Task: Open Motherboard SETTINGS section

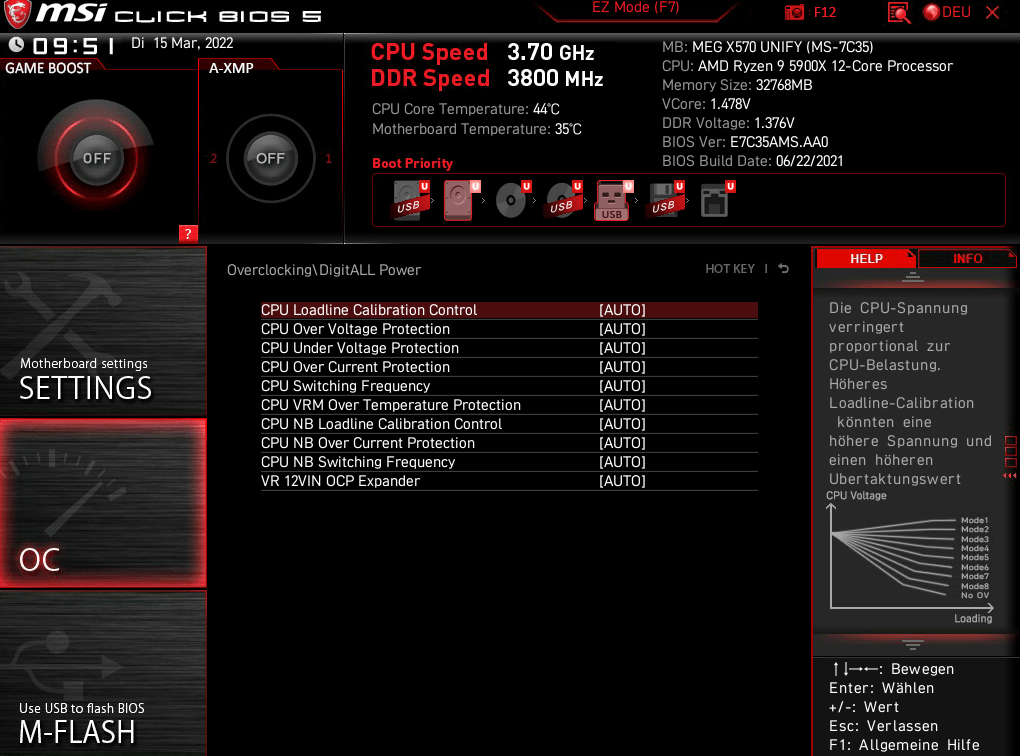Action: [x=103, y=331]
